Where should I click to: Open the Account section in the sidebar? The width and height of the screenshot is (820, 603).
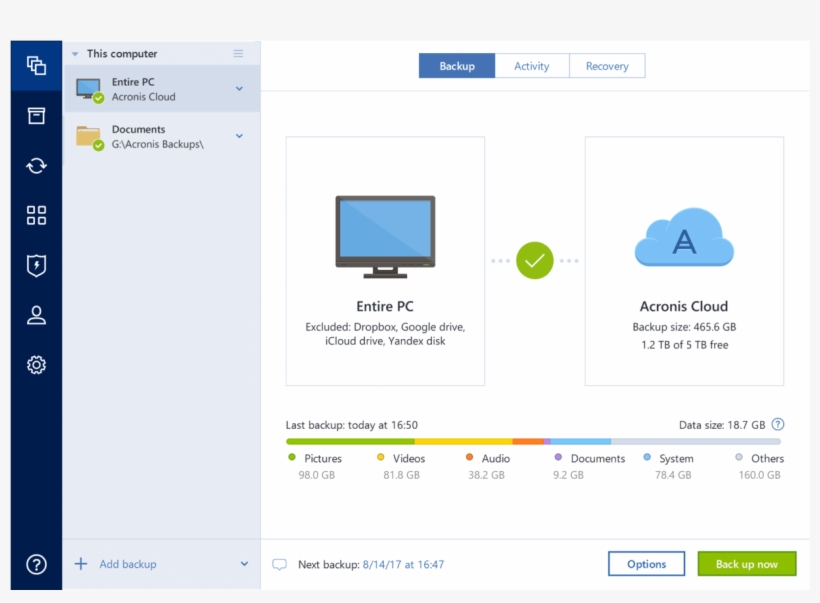pyautogui.click(x=36, y=315)
